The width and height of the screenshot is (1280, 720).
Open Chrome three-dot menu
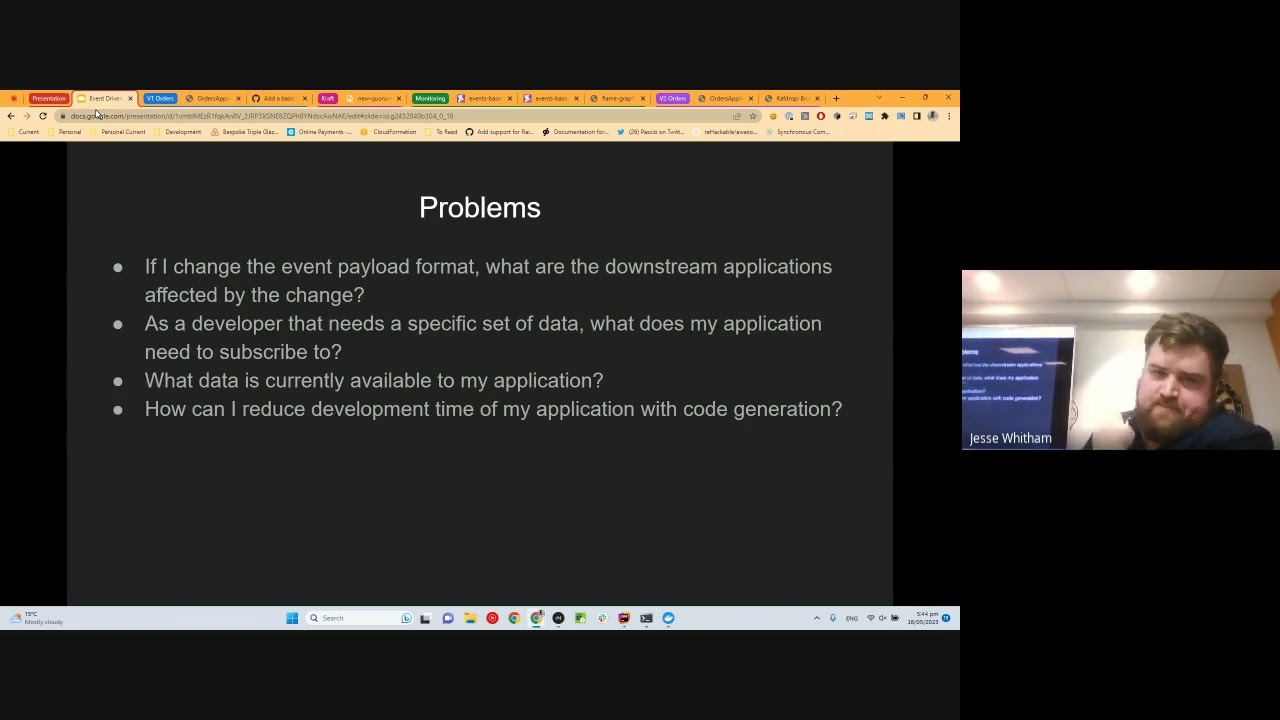coord(949,116)
